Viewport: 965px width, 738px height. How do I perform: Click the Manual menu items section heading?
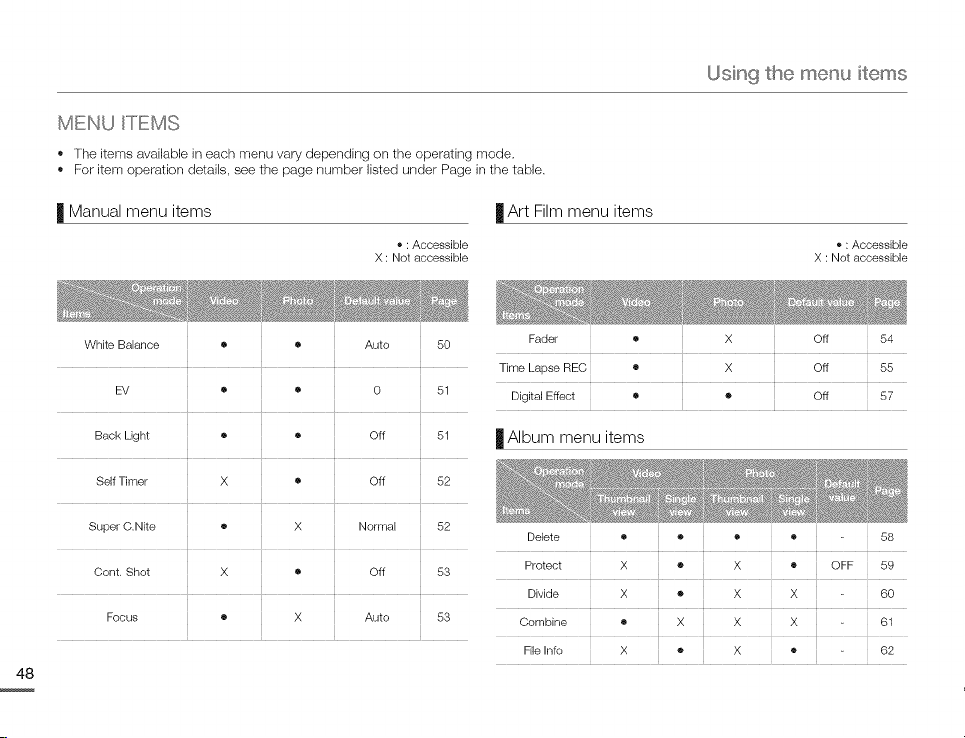140,211
